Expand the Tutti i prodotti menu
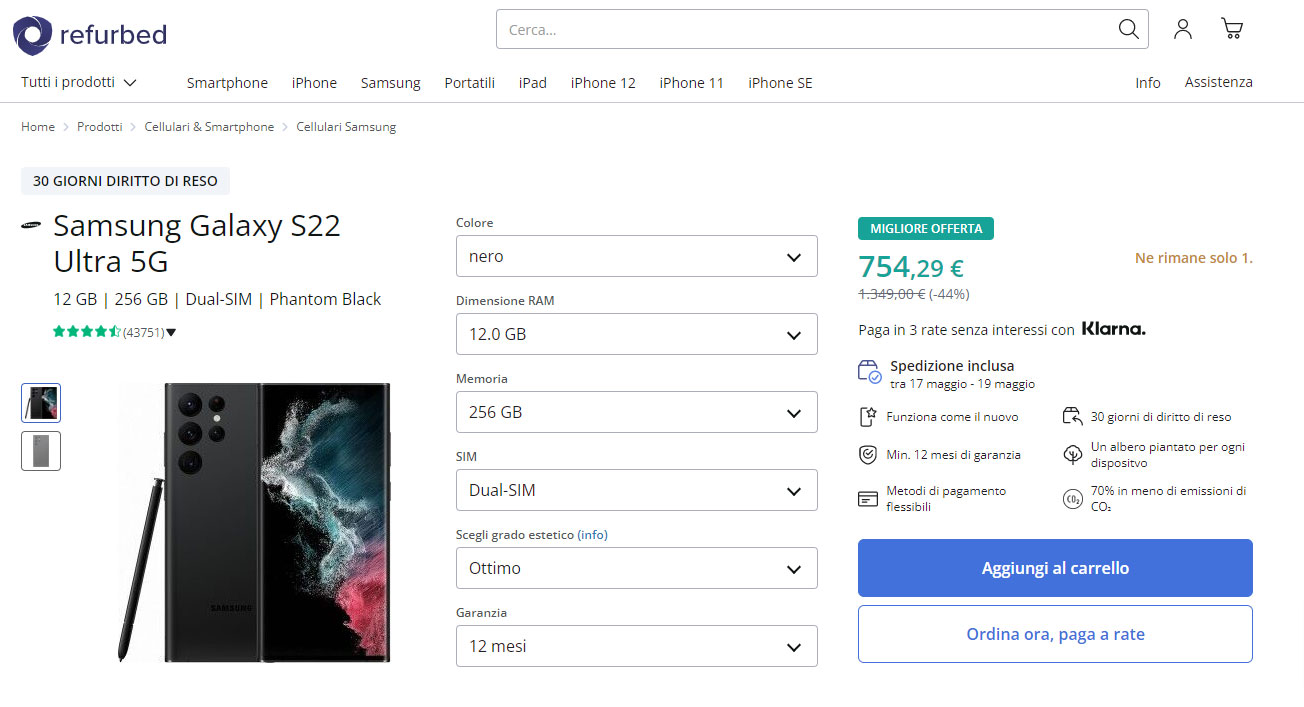This screenshot has height=707, width=1304. click(x=78, y=82)
